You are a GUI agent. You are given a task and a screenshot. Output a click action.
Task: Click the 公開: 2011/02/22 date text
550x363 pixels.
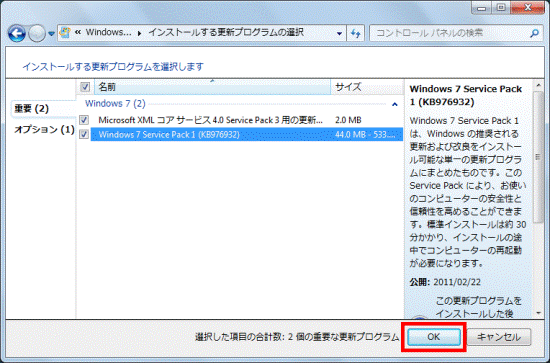pos(445,282)
